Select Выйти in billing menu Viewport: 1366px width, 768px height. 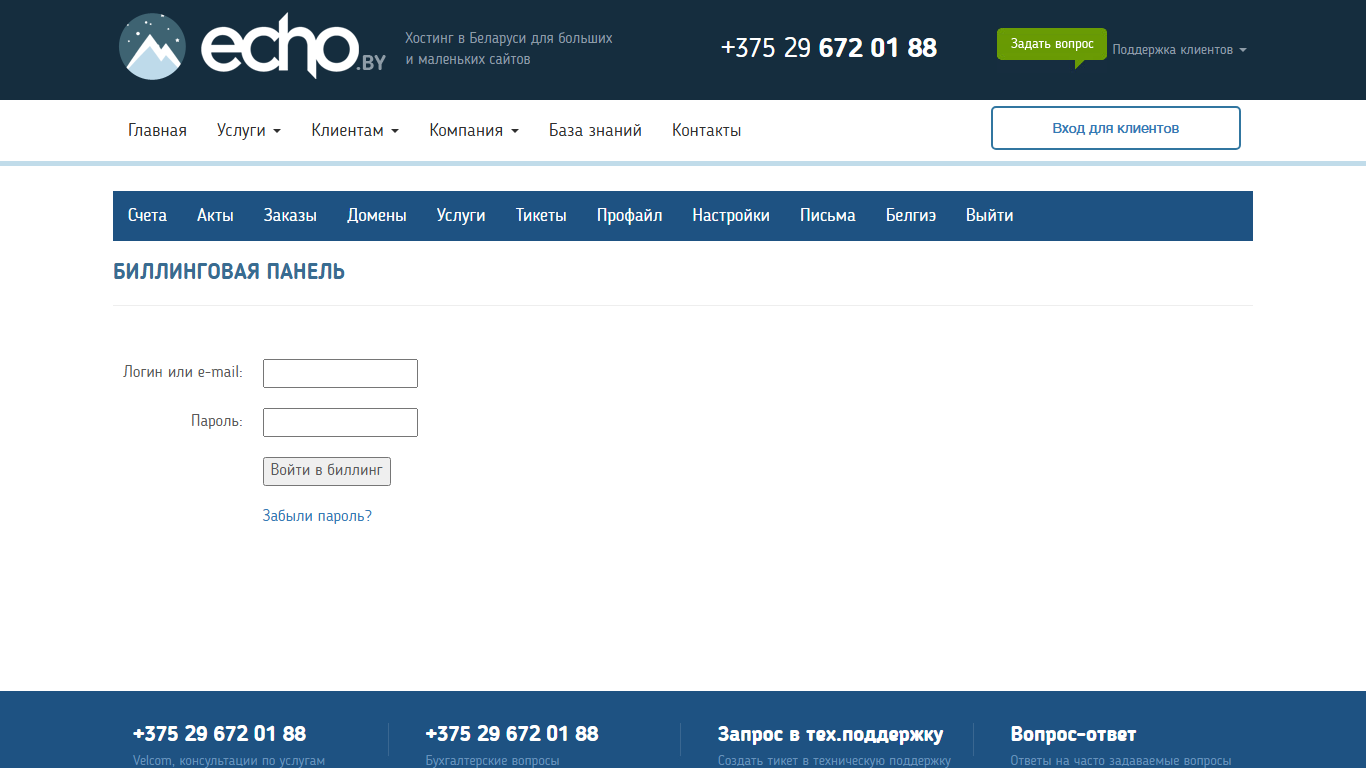[989, 216]
